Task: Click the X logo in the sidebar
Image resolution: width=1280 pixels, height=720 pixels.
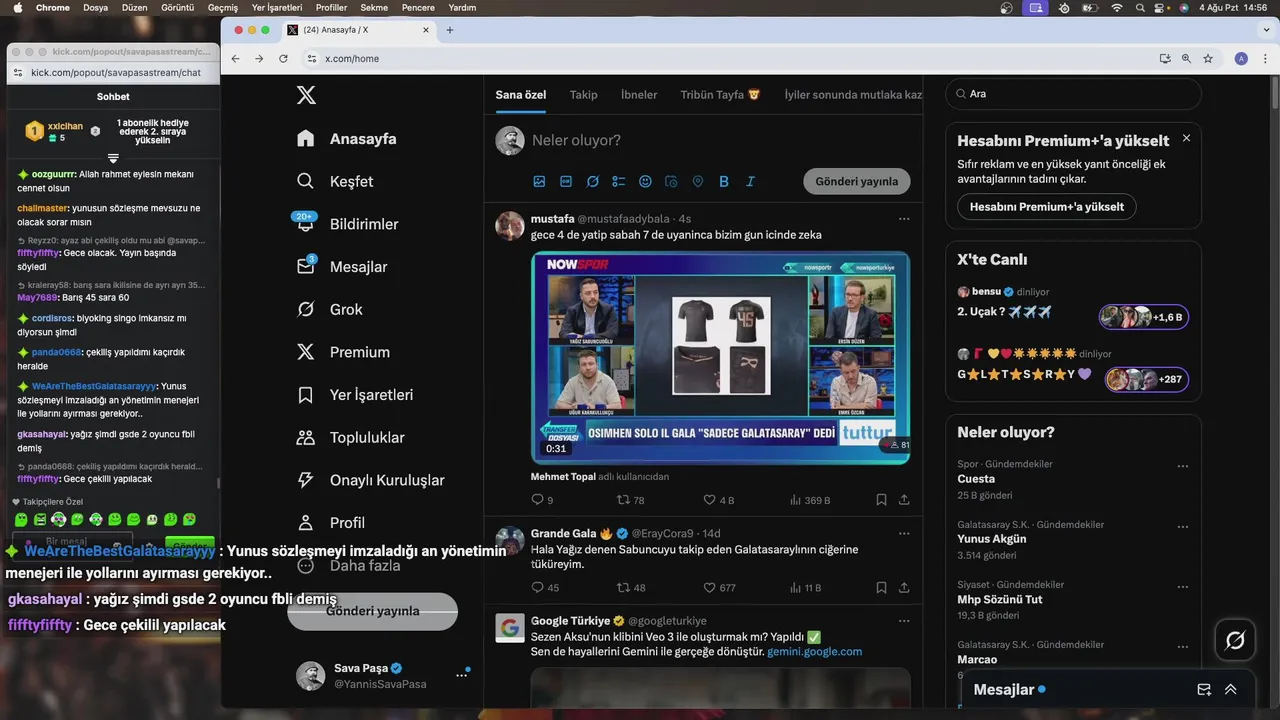Action: point(306,95)
